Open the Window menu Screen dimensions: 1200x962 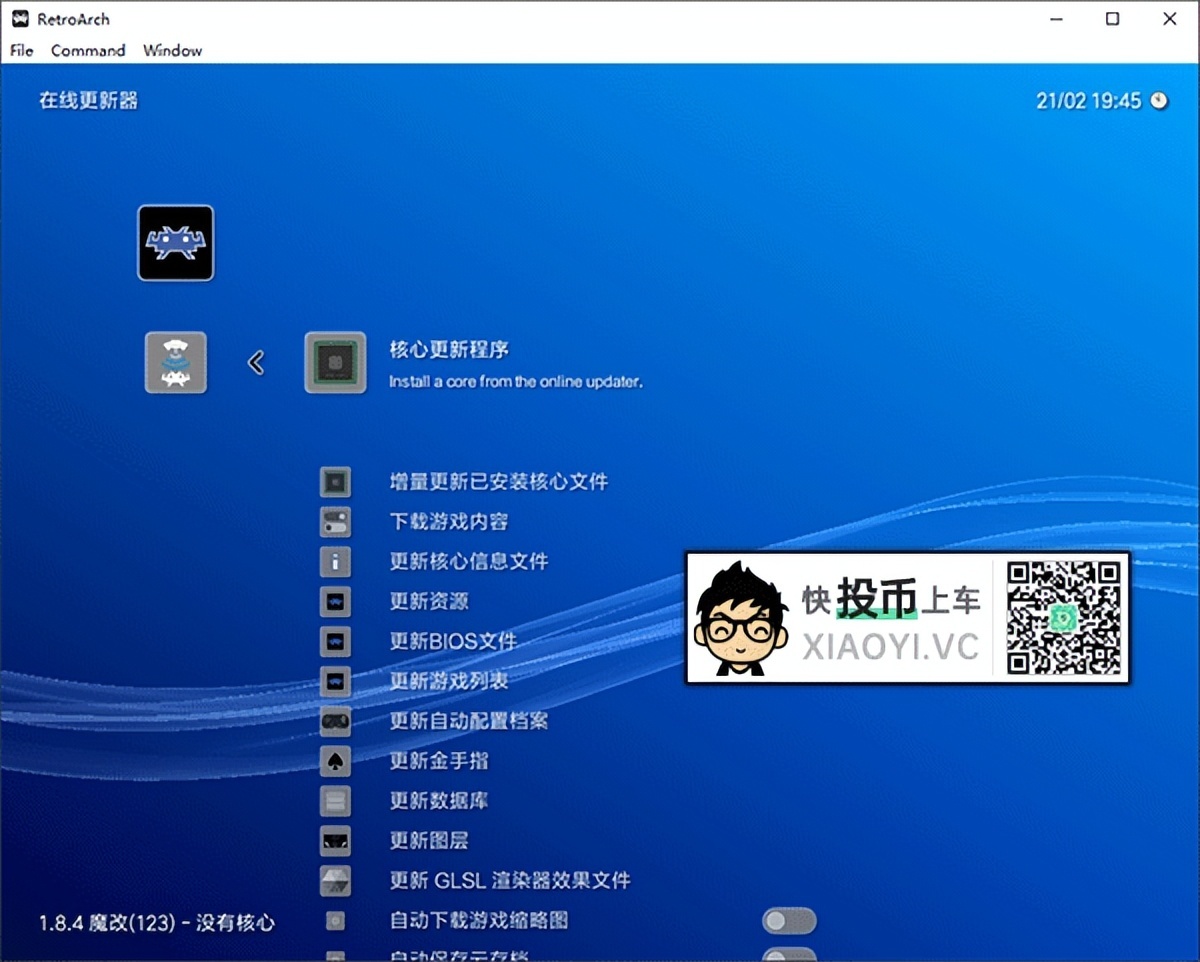(172, 50)
